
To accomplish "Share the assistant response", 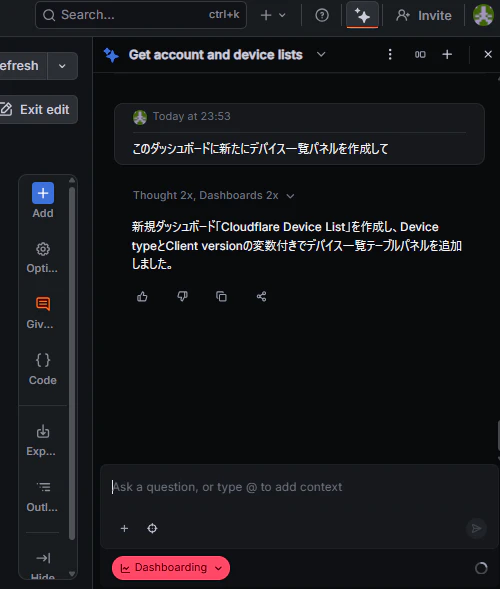I will pyautogui.click(x=261, y=297).
